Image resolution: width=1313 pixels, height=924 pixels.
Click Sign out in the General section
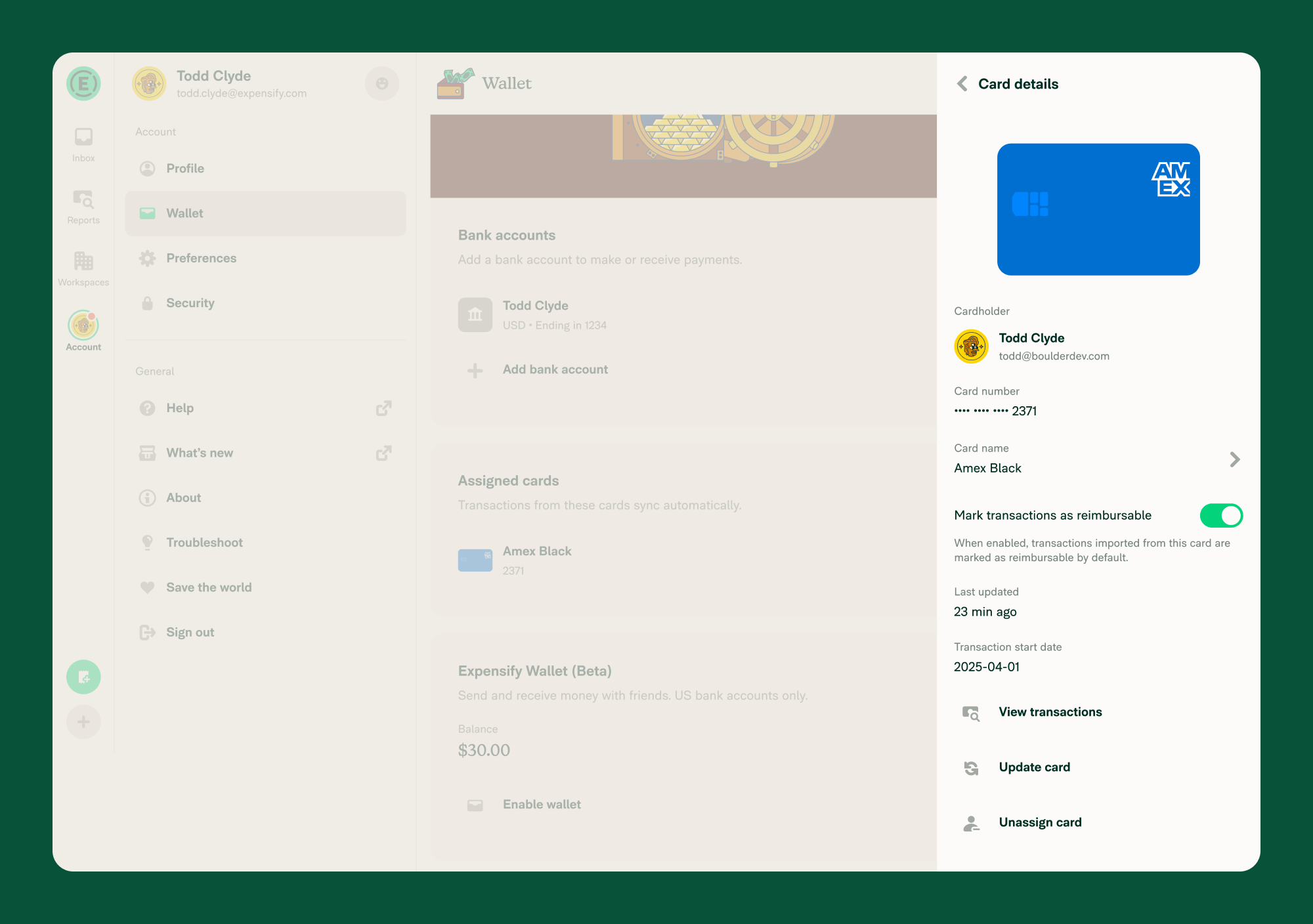190,631
